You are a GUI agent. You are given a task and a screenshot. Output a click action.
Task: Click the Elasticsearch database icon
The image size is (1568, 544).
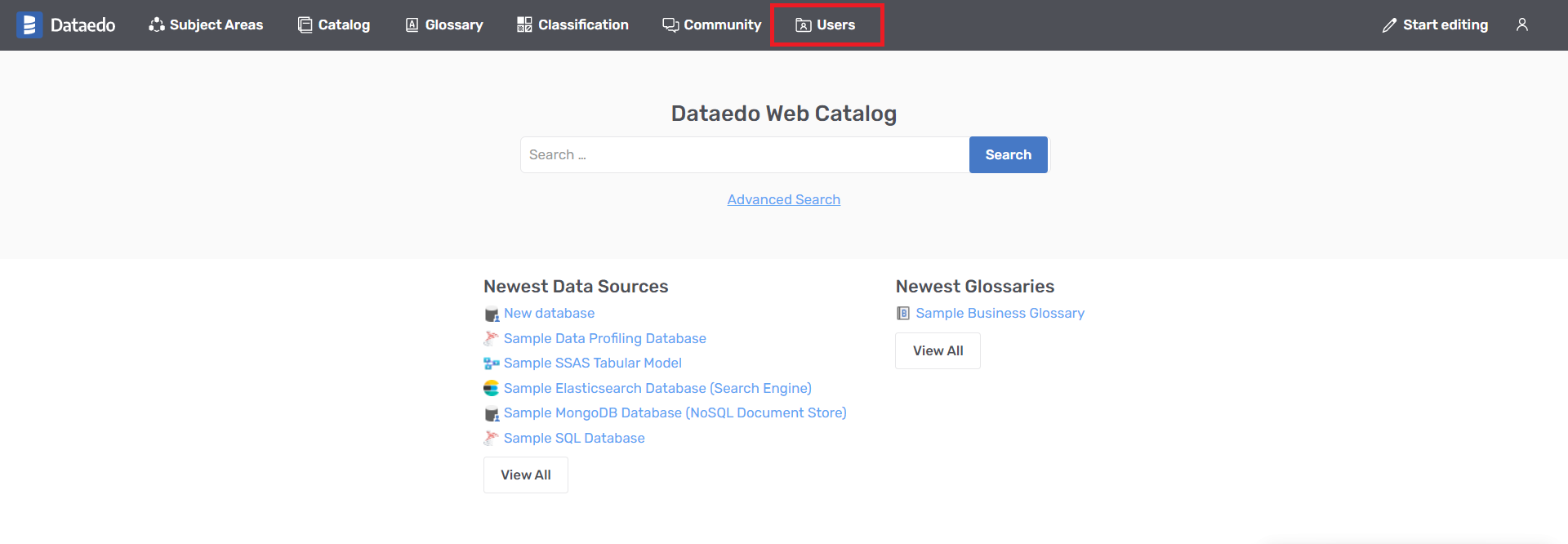[492, 388]
